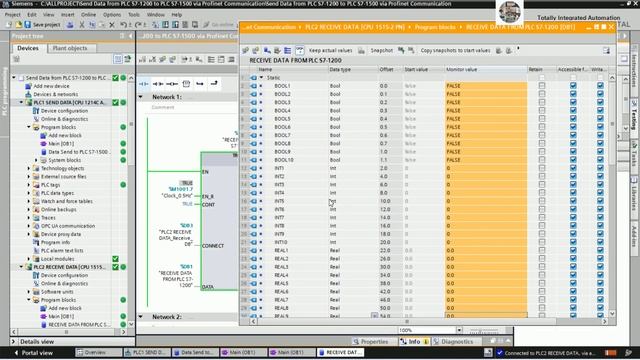Image resolution: width=640 pixels, height=360 pixels.
Task: Collapse project tree with arrow icon
Action: [x=131, y=36]
